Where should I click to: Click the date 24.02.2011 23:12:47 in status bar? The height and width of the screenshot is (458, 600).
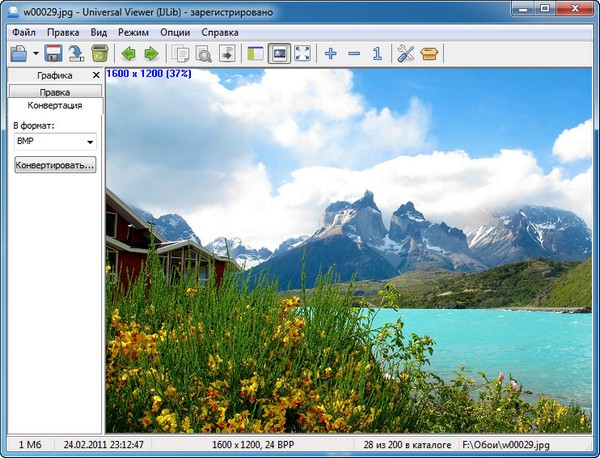(x=103, y=445)
